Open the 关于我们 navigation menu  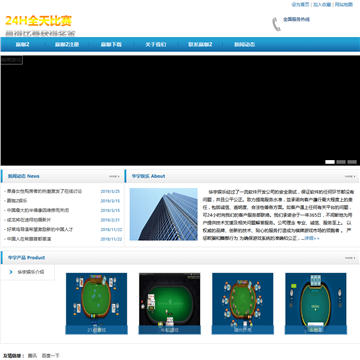[x=156, y=44]
